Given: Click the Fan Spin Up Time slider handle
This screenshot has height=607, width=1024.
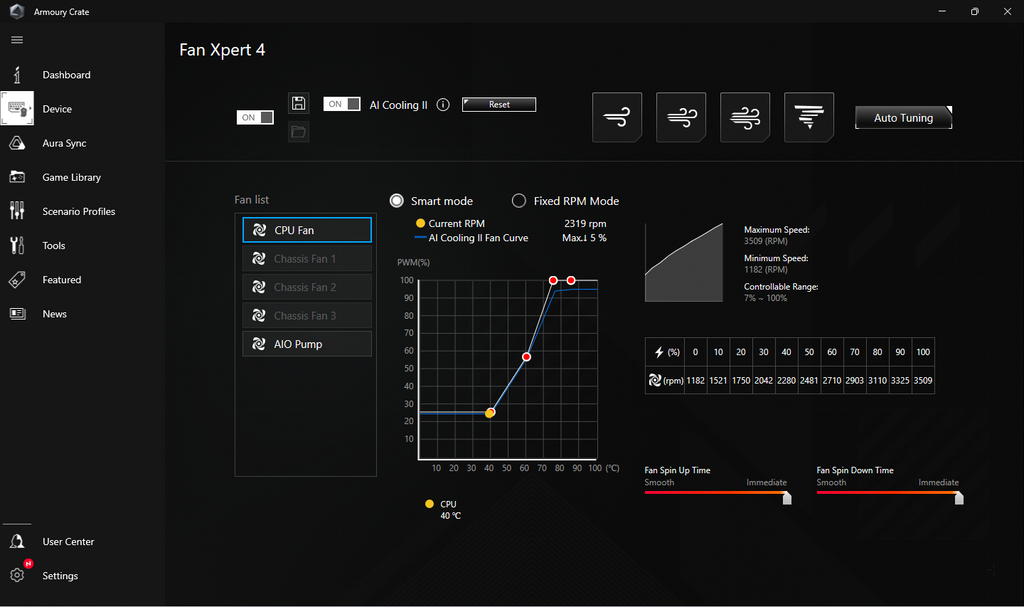Looking at the screenshot, I should [x=787, y=499].
